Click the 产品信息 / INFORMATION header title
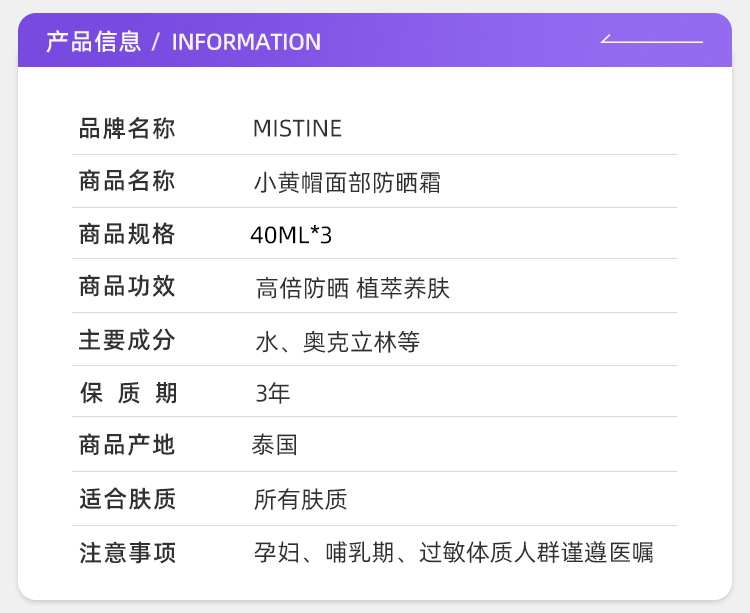Viewport: 750px width, 613px height. pyautogui.click(x=183, y=42)
